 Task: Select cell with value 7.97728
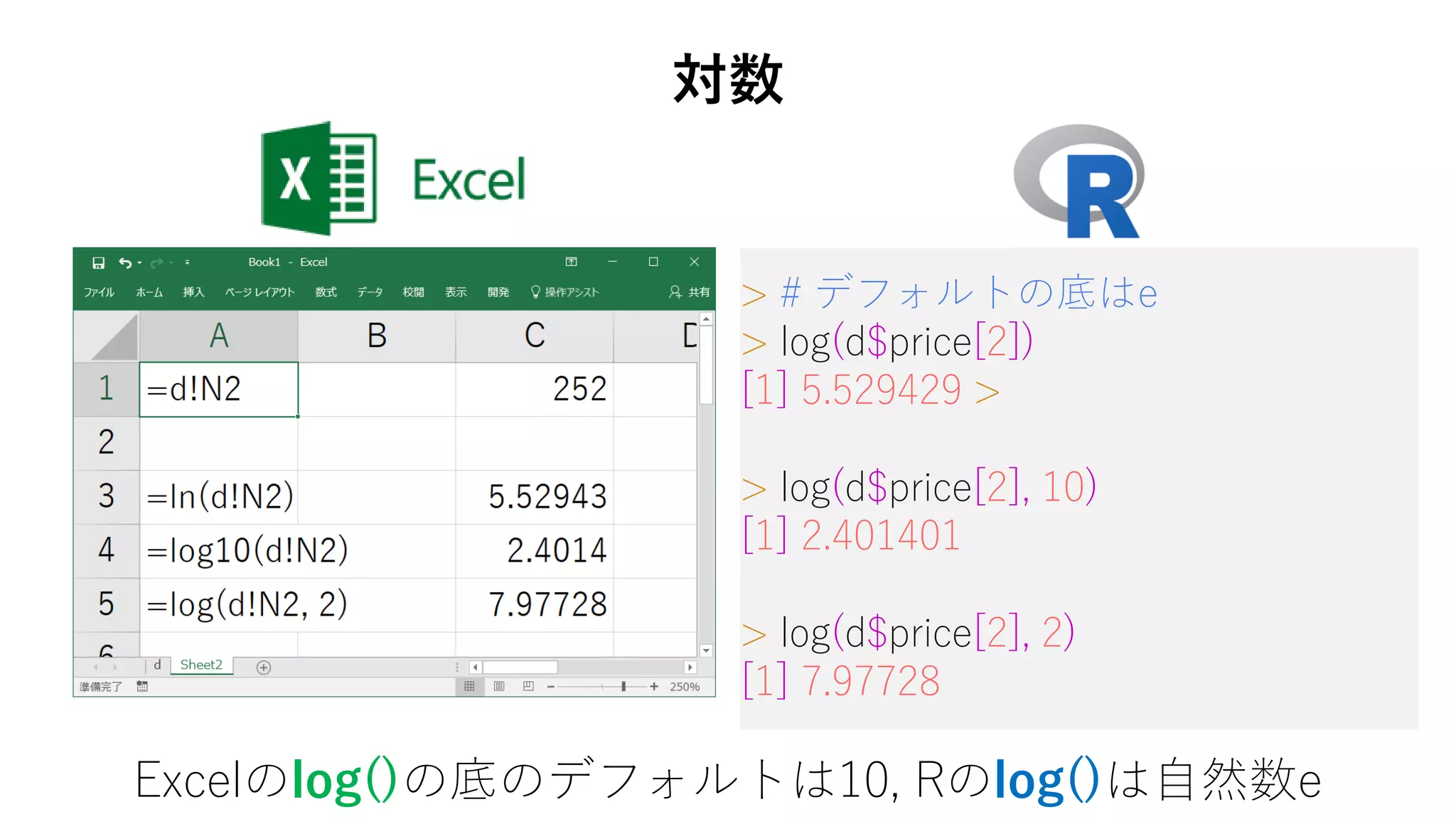[x=535, y=604]
